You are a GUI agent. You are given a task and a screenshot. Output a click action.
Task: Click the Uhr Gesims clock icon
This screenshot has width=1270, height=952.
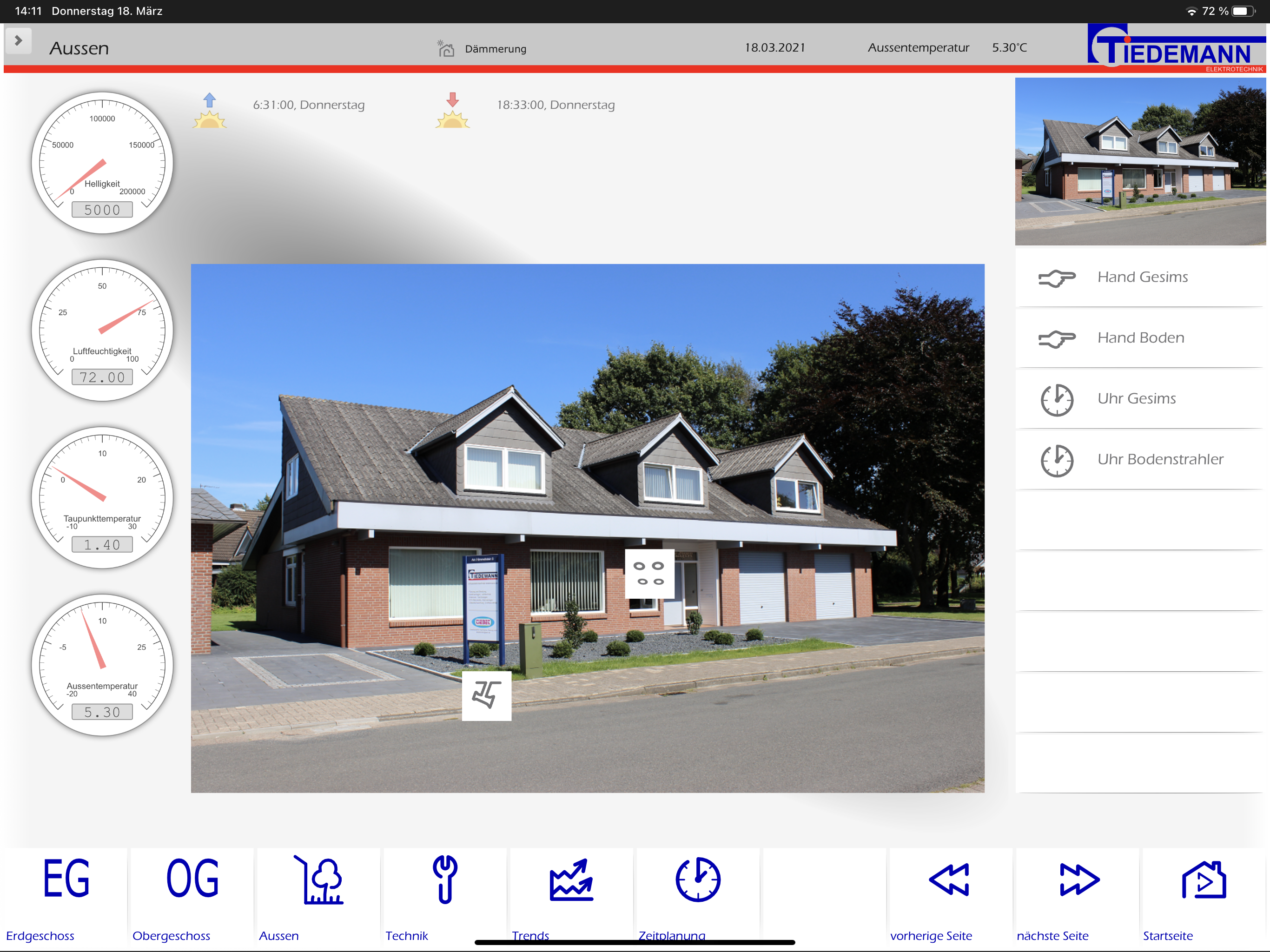click(1057, 400)
